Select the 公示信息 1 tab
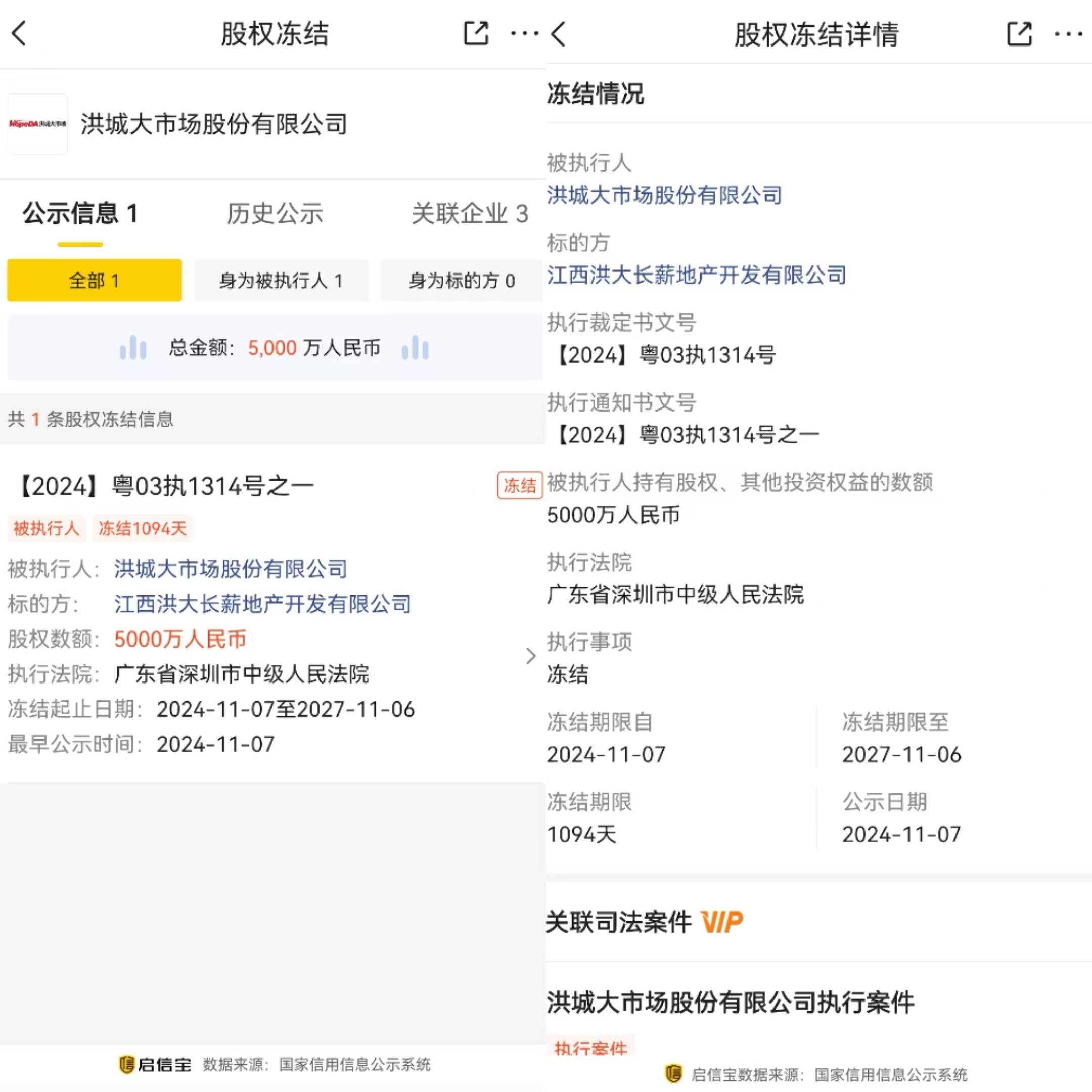 point(80,214)
